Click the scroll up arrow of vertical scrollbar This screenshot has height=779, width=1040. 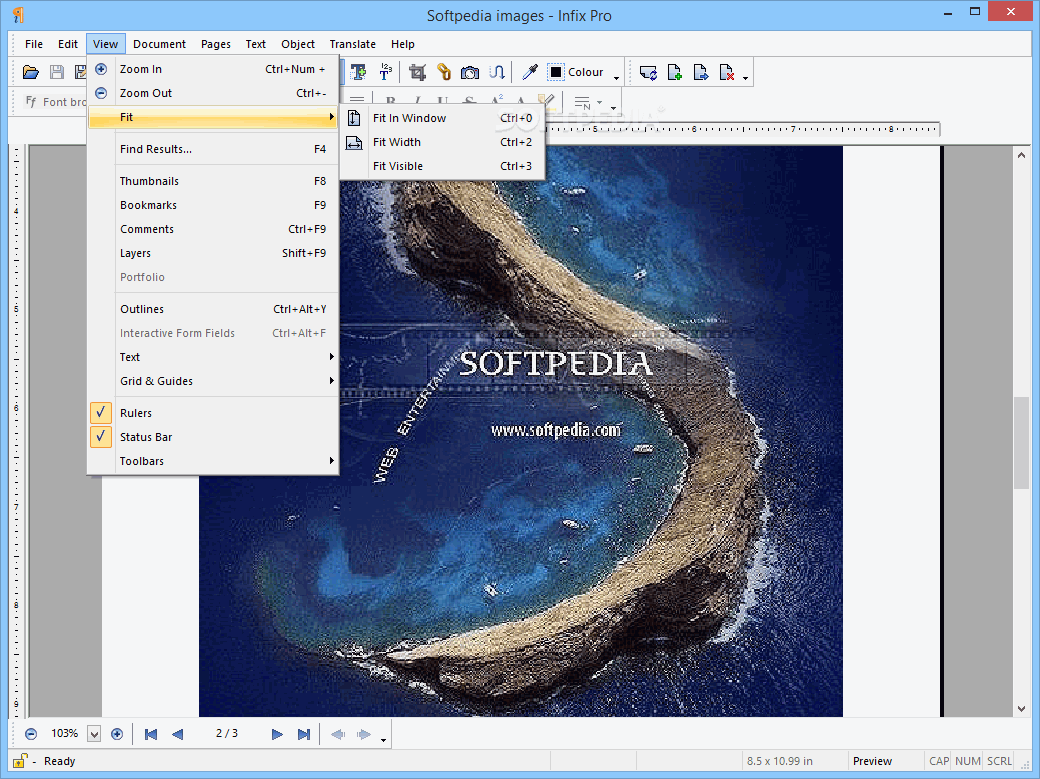point(1021,155)
